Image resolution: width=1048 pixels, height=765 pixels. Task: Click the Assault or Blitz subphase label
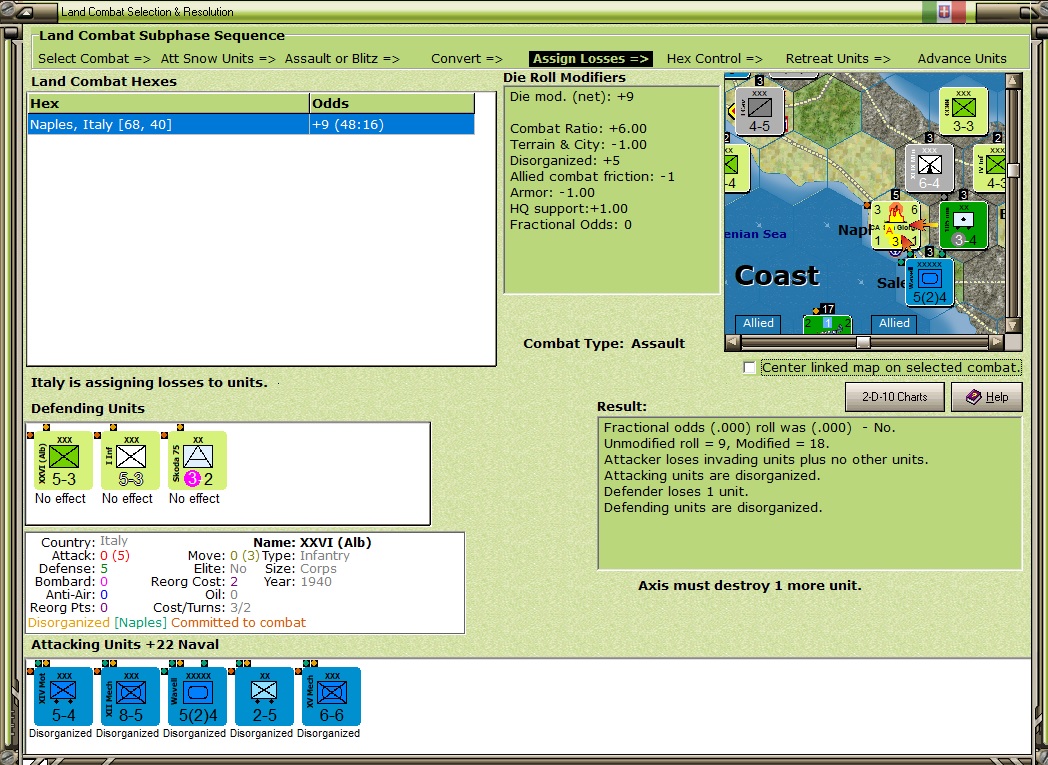coord(342,59)
